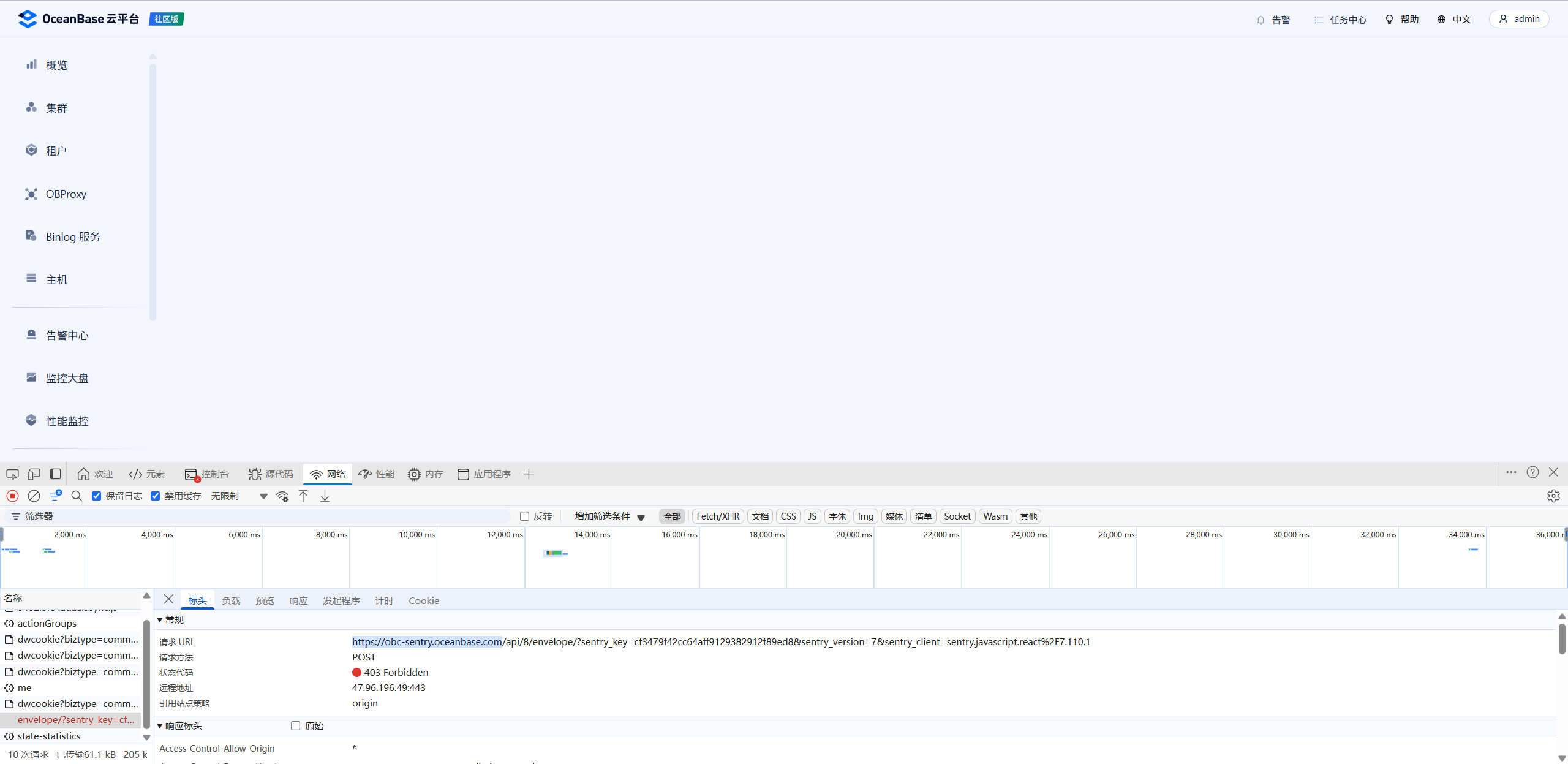1568x764 pixels.
Task: Filter requests by Socket
Action: (x=957, y=516)
